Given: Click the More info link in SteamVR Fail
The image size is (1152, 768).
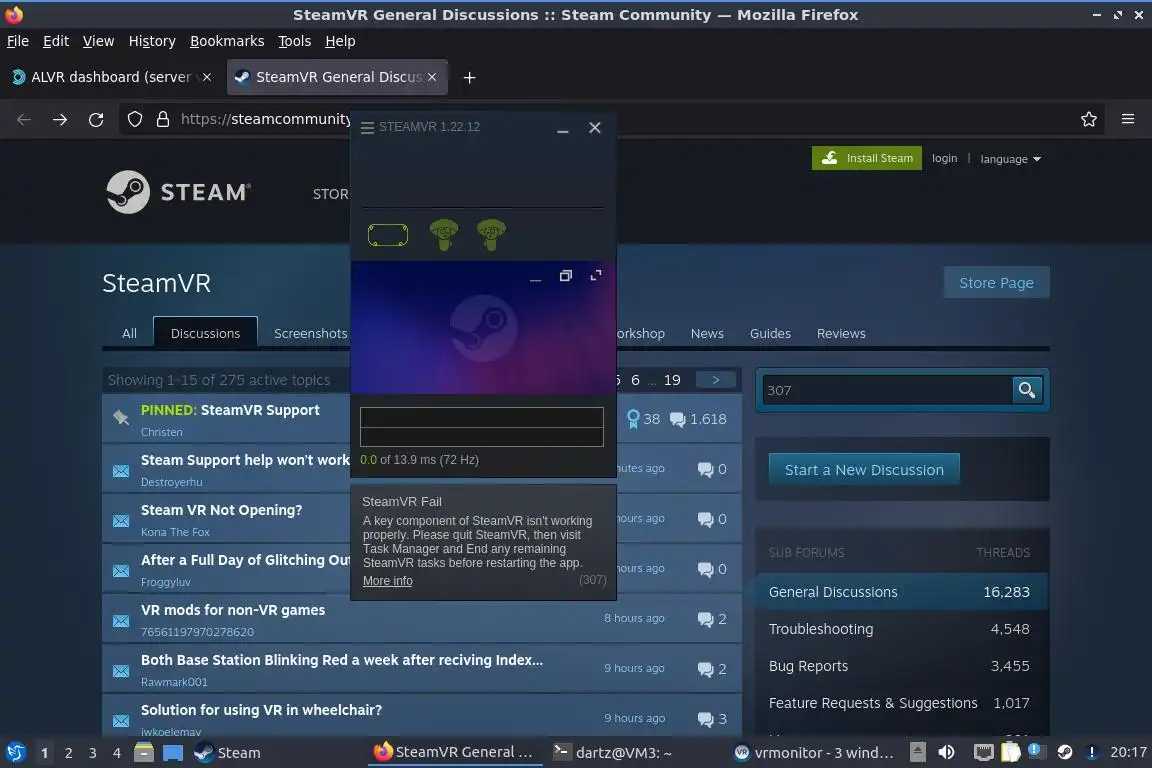Looking at the screenshot, I should click(387, 581).
